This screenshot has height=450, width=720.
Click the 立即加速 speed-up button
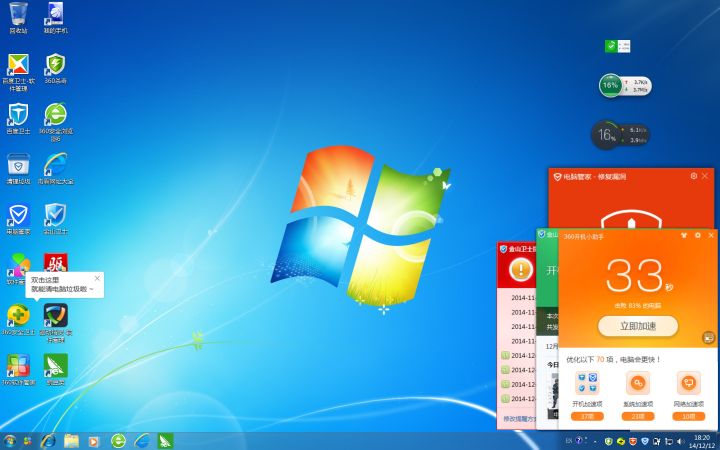[637, 326]
